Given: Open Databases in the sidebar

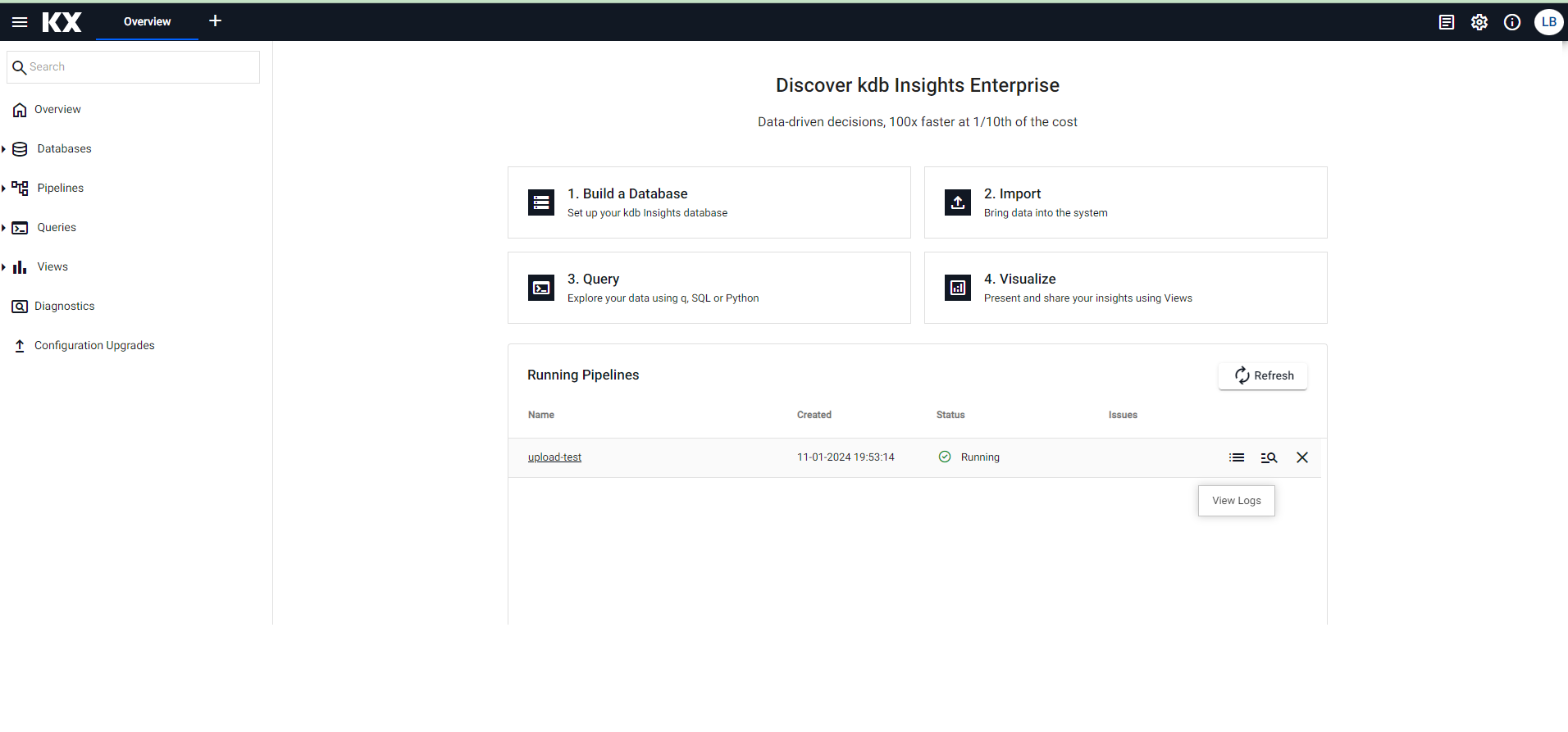Looking at the screenshot, I should coord(65,149).
